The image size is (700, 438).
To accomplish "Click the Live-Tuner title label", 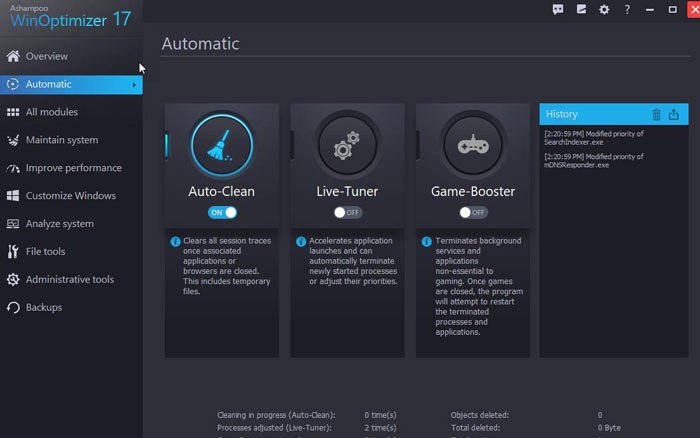I will pos(347,192).
